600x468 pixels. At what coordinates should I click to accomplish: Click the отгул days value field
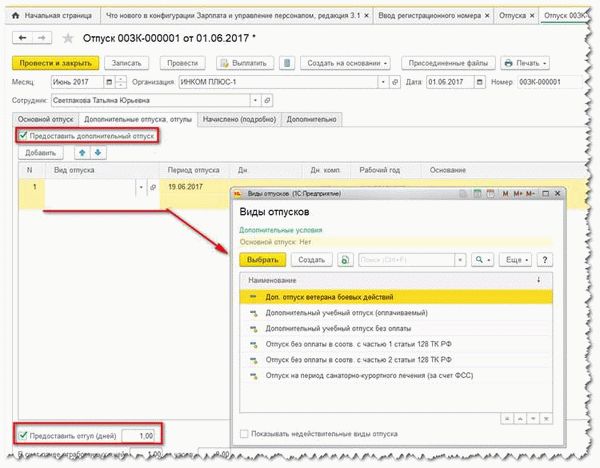(x=138, y=435)
